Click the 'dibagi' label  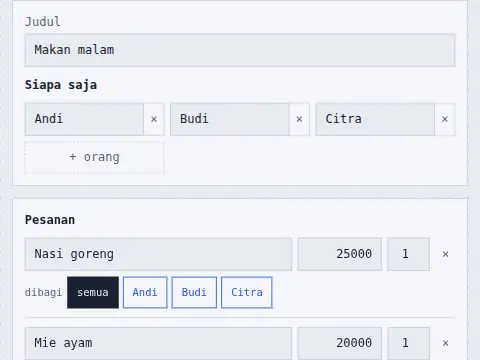[x=43, y=293]
